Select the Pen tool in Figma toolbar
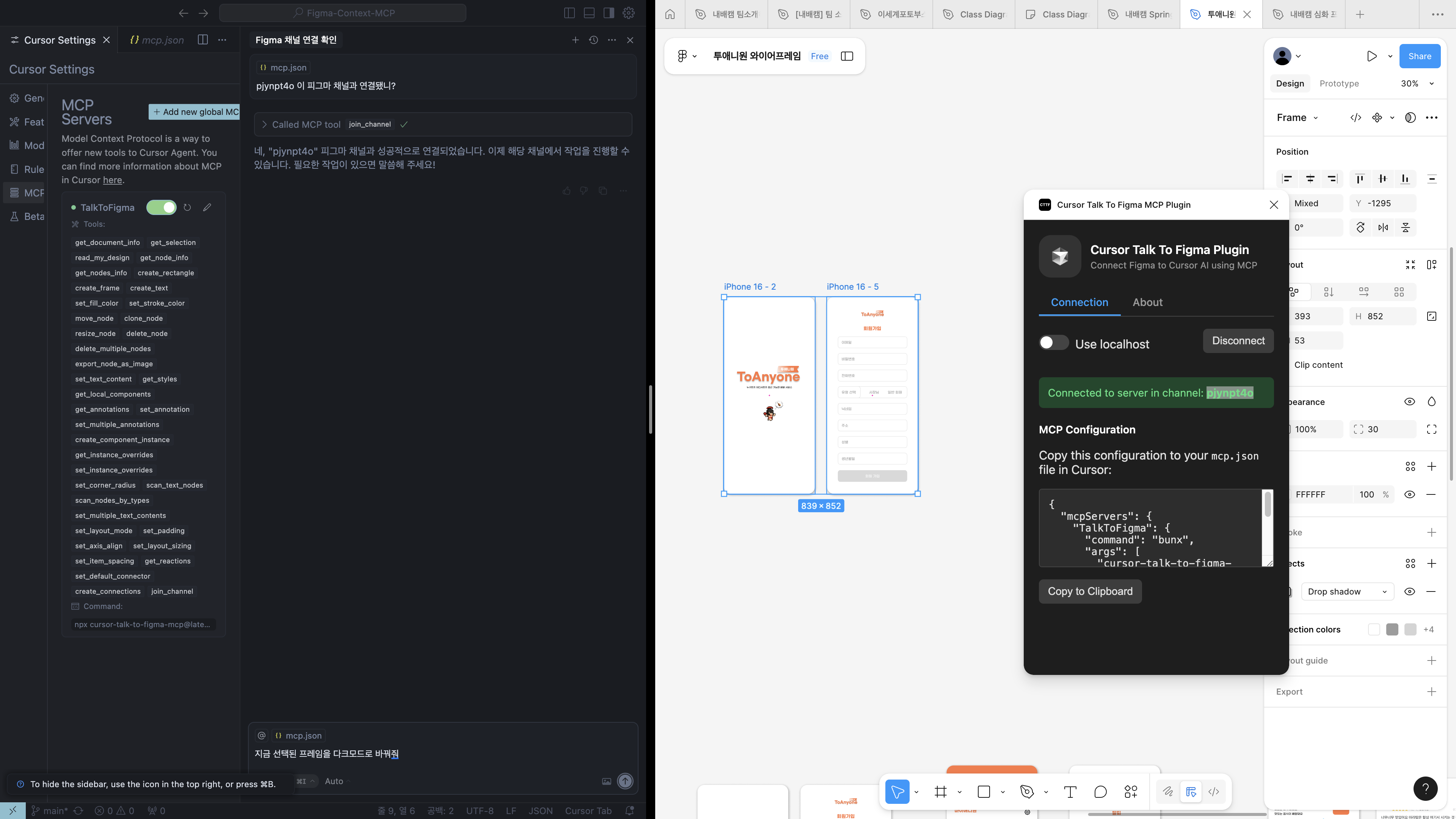Screen dimensions: 1456x819 (x=1027, y=792)
